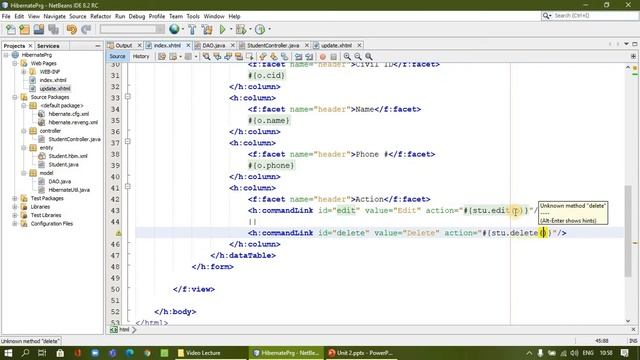This screenshot has width=640, height=360.
Task: Expand the Libraries node
Action: point(15,207)
